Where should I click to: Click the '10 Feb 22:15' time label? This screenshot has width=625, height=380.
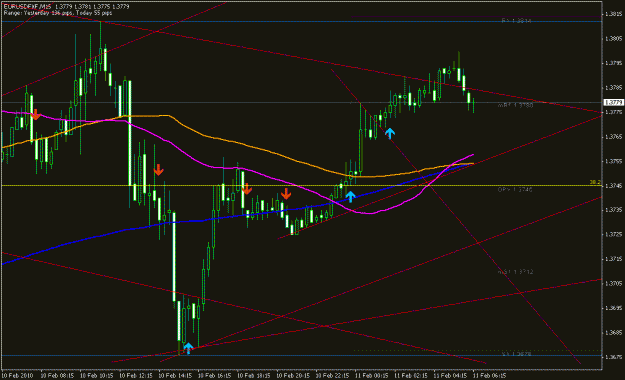[x=332, y=376]
